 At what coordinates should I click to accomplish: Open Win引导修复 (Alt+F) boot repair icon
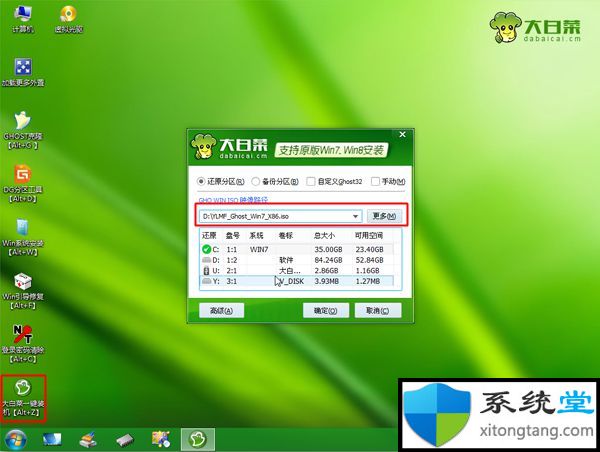[23, 291]
